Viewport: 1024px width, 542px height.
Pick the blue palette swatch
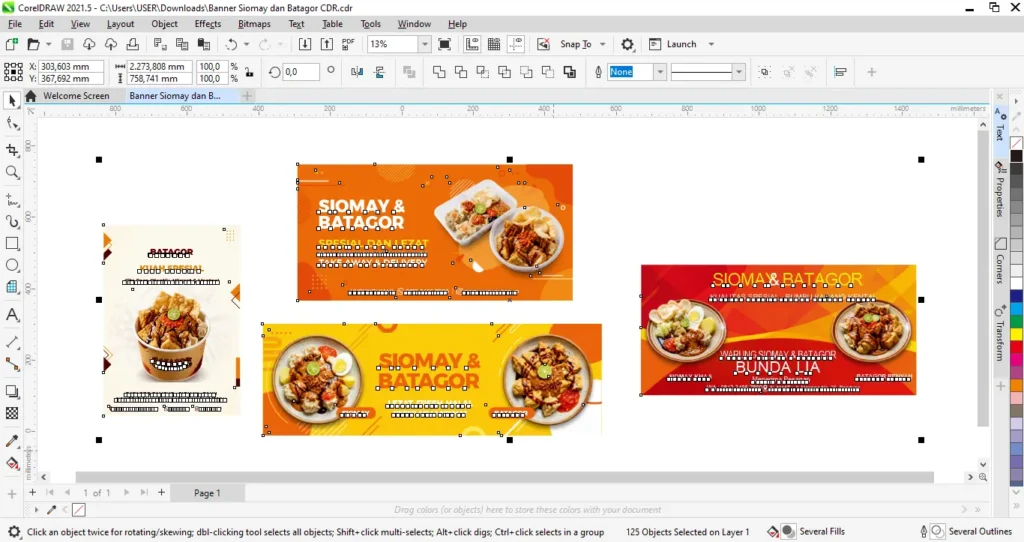click(x=1016, y=296)
